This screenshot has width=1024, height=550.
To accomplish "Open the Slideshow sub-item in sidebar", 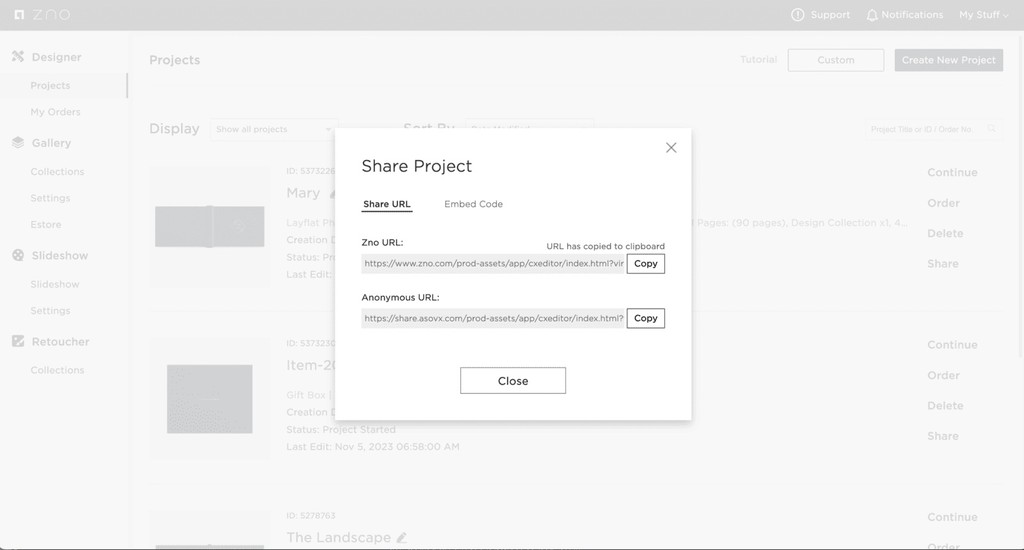I will click(x=55, y=284).
